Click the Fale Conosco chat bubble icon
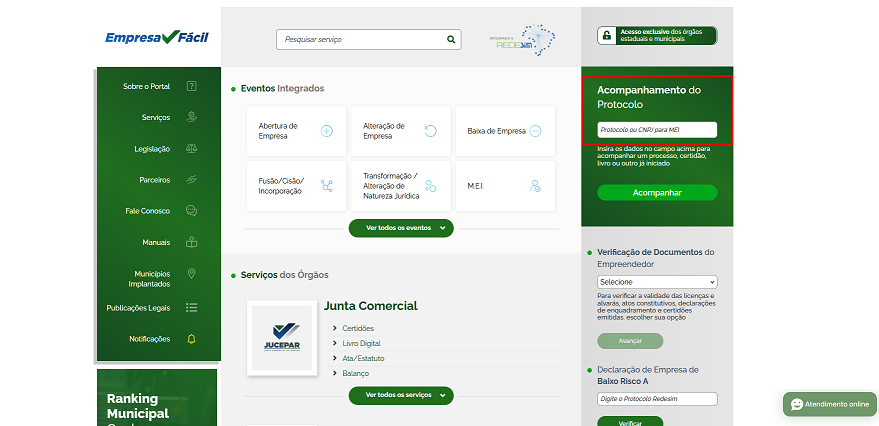Screen dimensions: 879x426 tap(192, 211)
